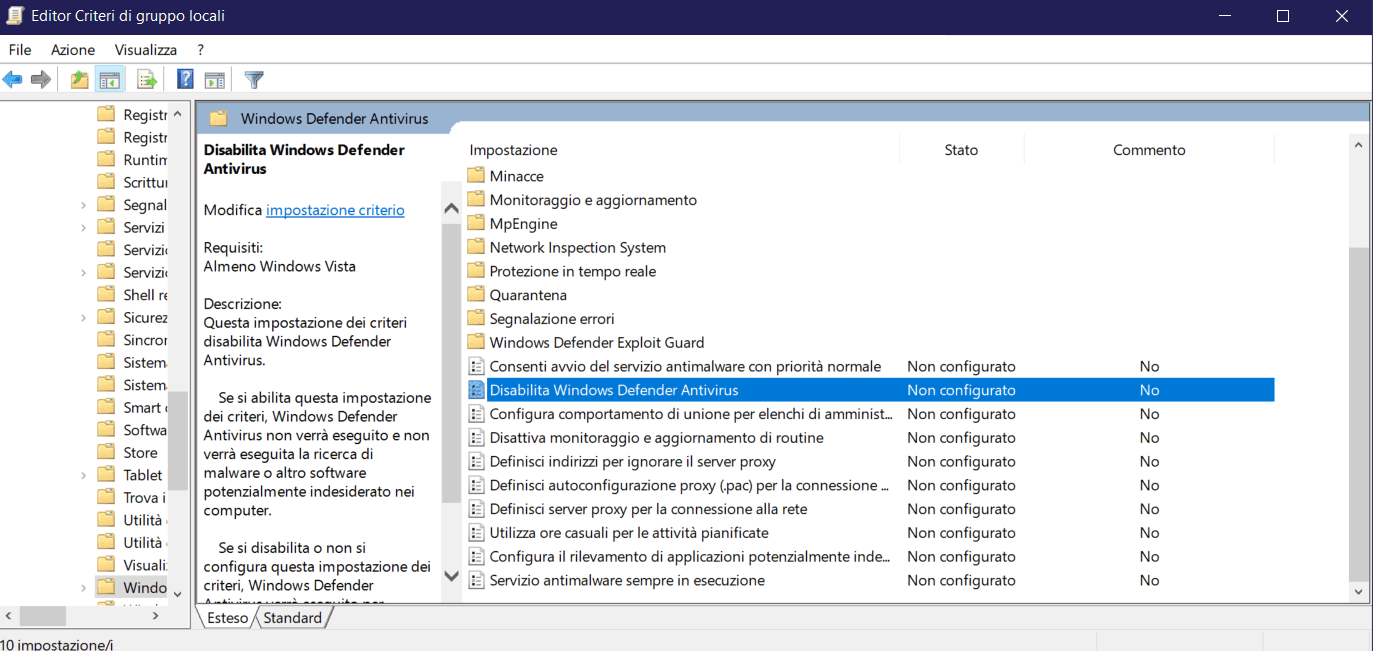Click the description pane scroll down arrow
Screen dimensions: 1373x651
451,577
